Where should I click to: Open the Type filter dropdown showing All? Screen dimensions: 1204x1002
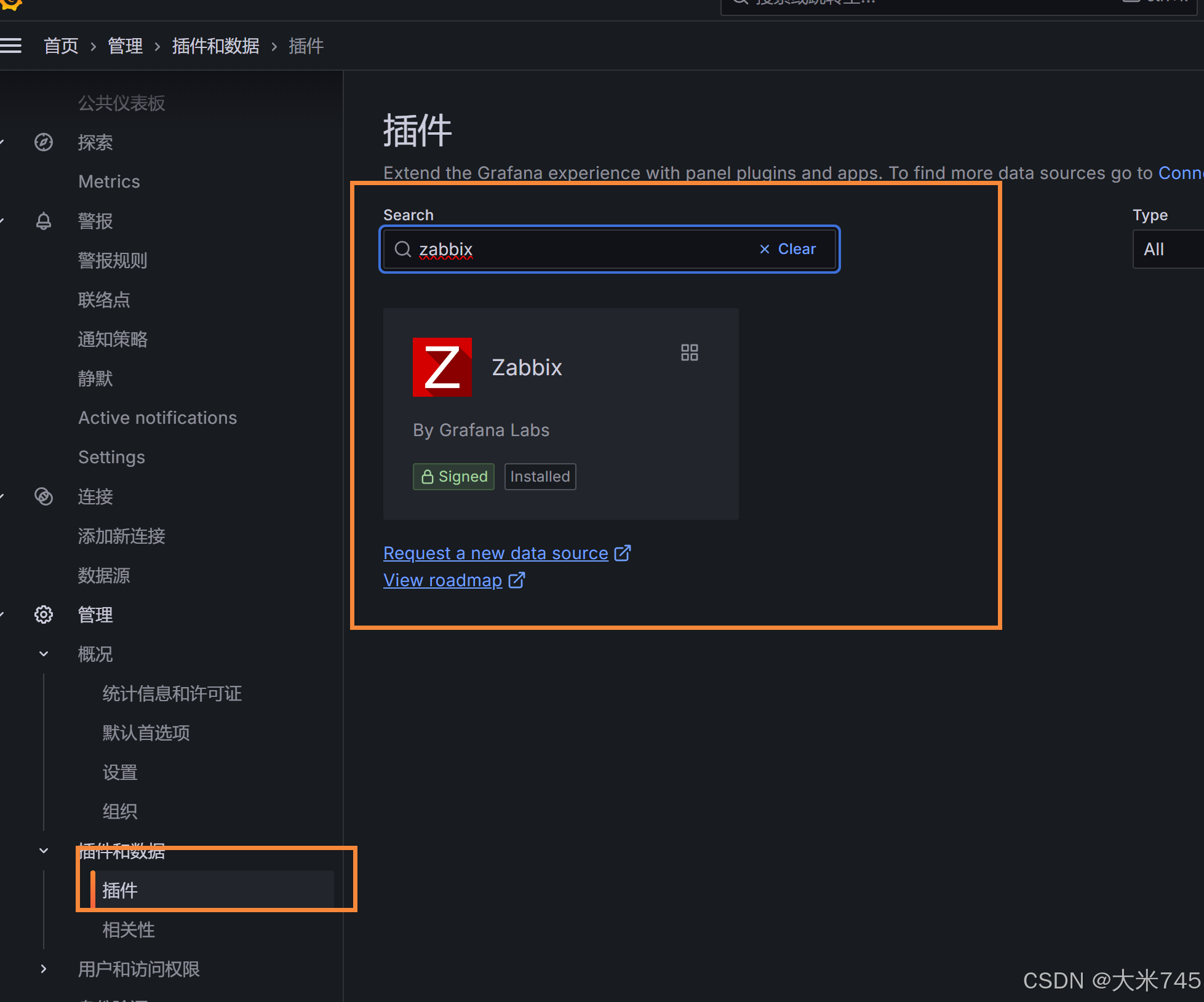(x=1168, y=249)
